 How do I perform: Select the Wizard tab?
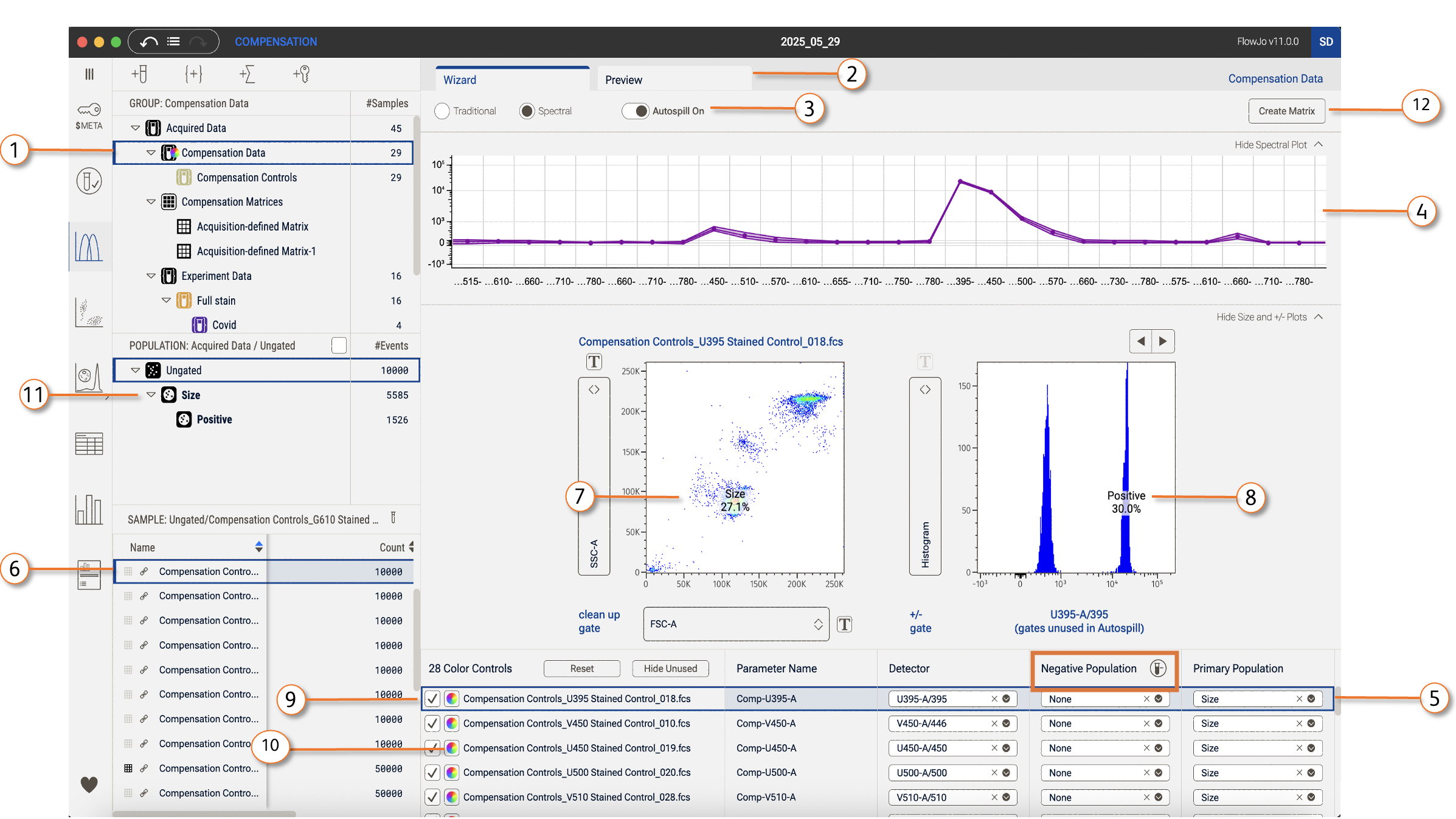pos(460,80)
